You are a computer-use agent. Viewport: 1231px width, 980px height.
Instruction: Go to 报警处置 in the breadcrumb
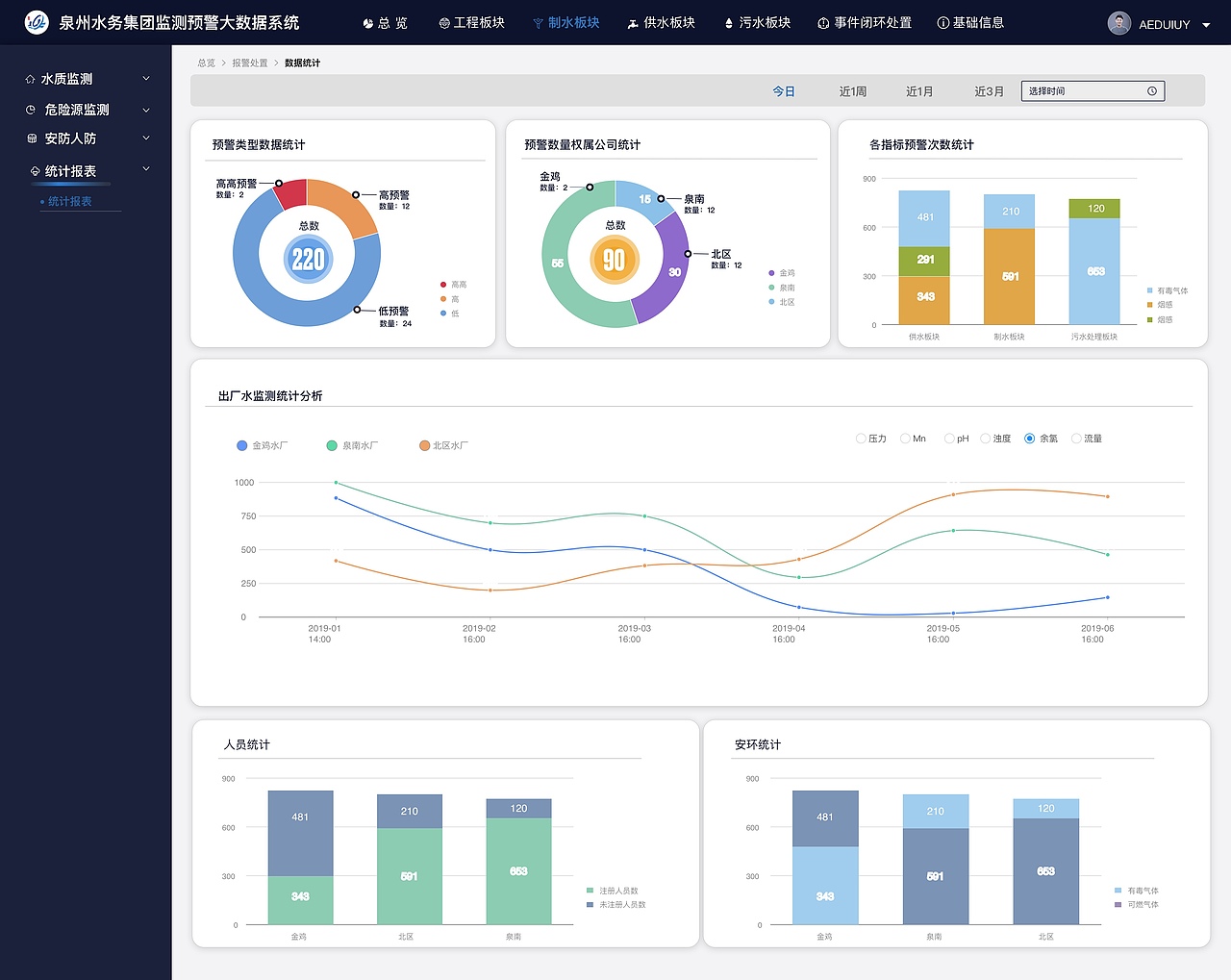tap(250, 63)
